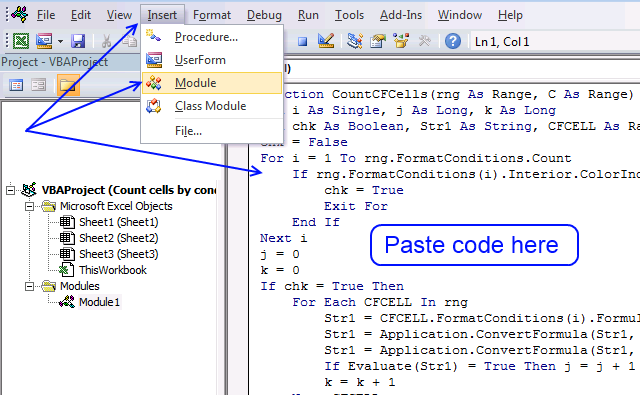The width and height of the screenshot is (640, 395).
Task: Collapse the Microsoft Excel Objects folder
Action: point(29,206)
